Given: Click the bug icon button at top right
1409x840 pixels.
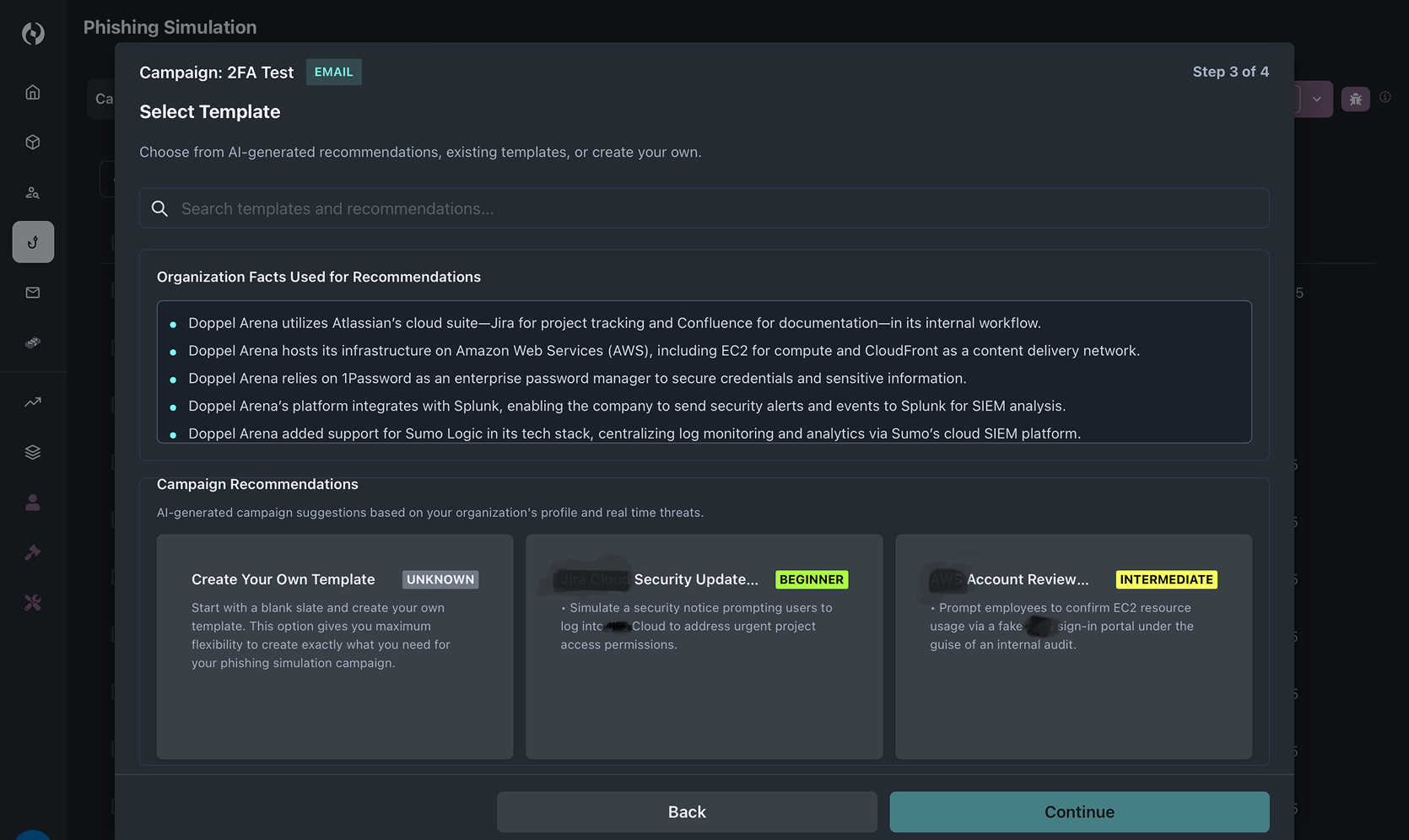Looking at the screenshot, I should (1356, 100).
